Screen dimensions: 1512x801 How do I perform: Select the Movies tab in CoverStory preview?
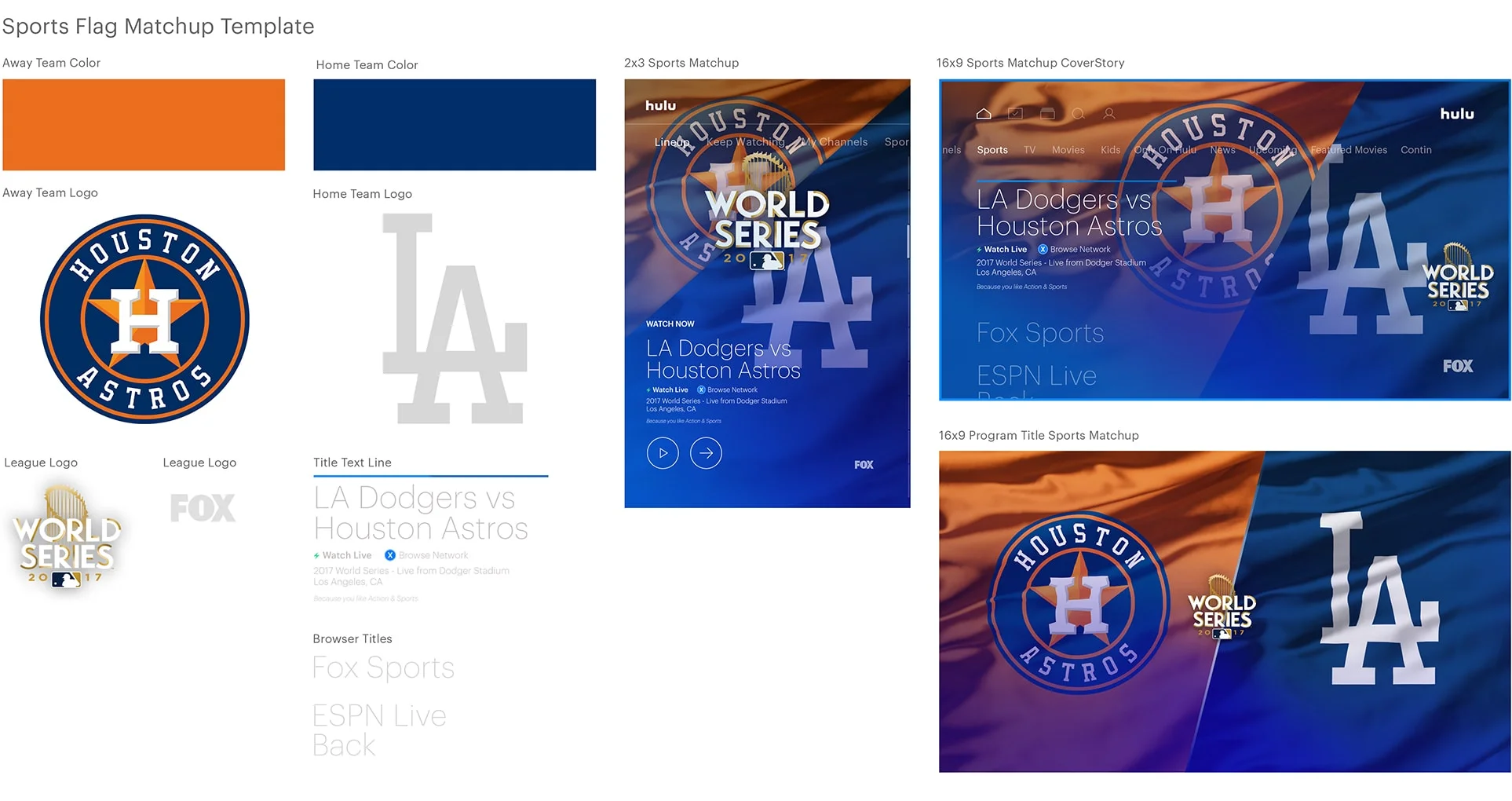coord(1068,150)
